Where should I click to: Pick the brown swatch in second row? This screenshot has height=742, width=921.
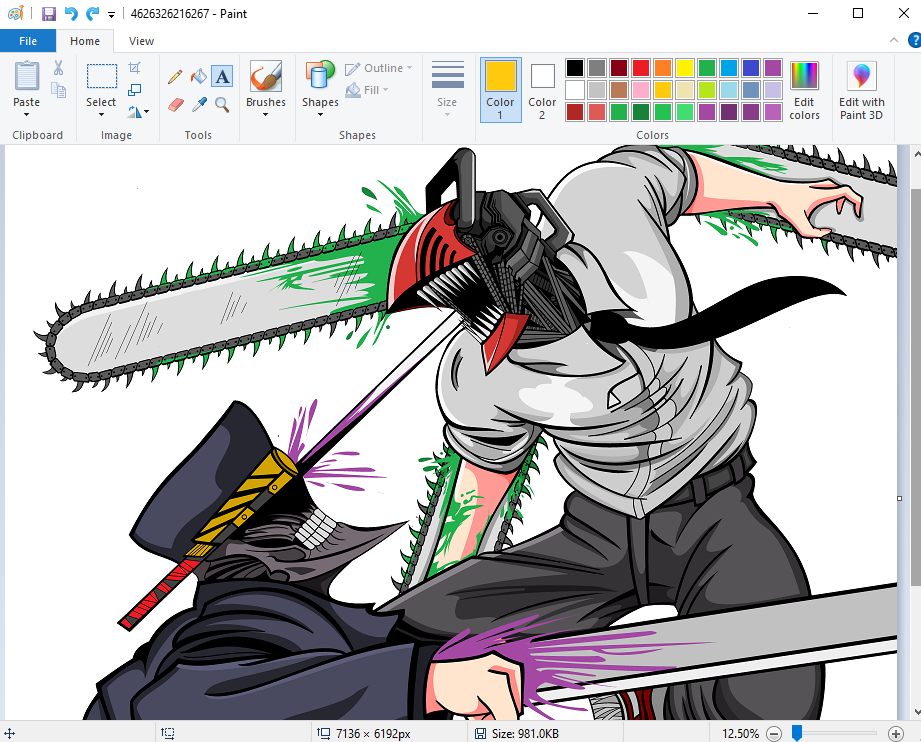(x=619, y=90)
